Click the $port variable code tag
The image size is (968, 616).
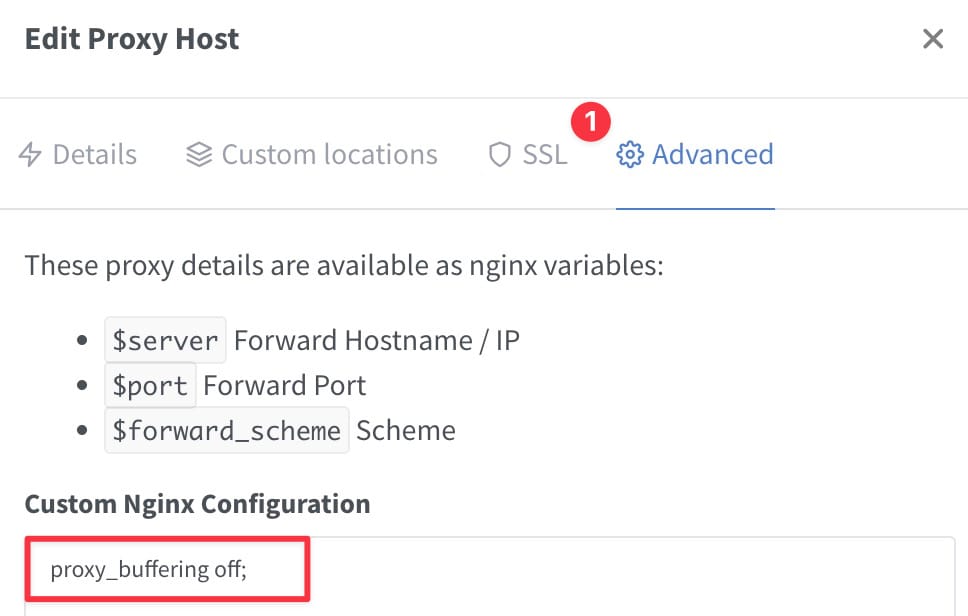[x=150, y=386]
